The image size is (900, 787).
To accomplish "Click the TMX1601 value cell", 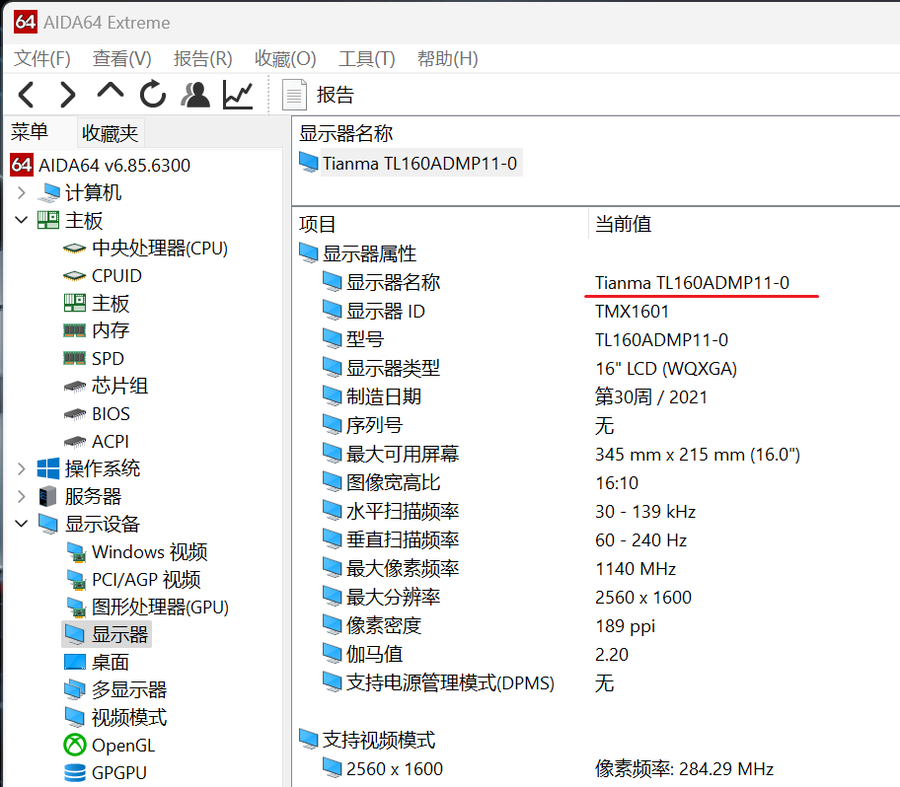I will click(632, 311).
